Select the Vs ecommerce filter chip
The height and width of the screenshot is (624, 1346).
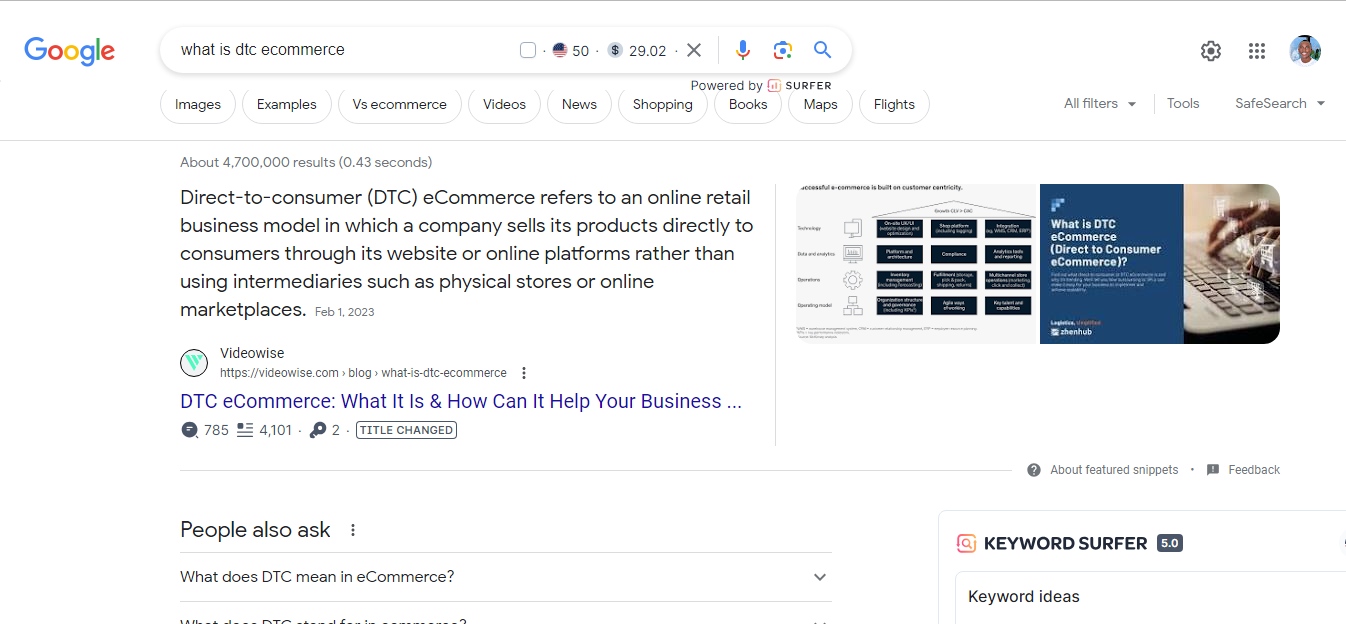[400, 105]
